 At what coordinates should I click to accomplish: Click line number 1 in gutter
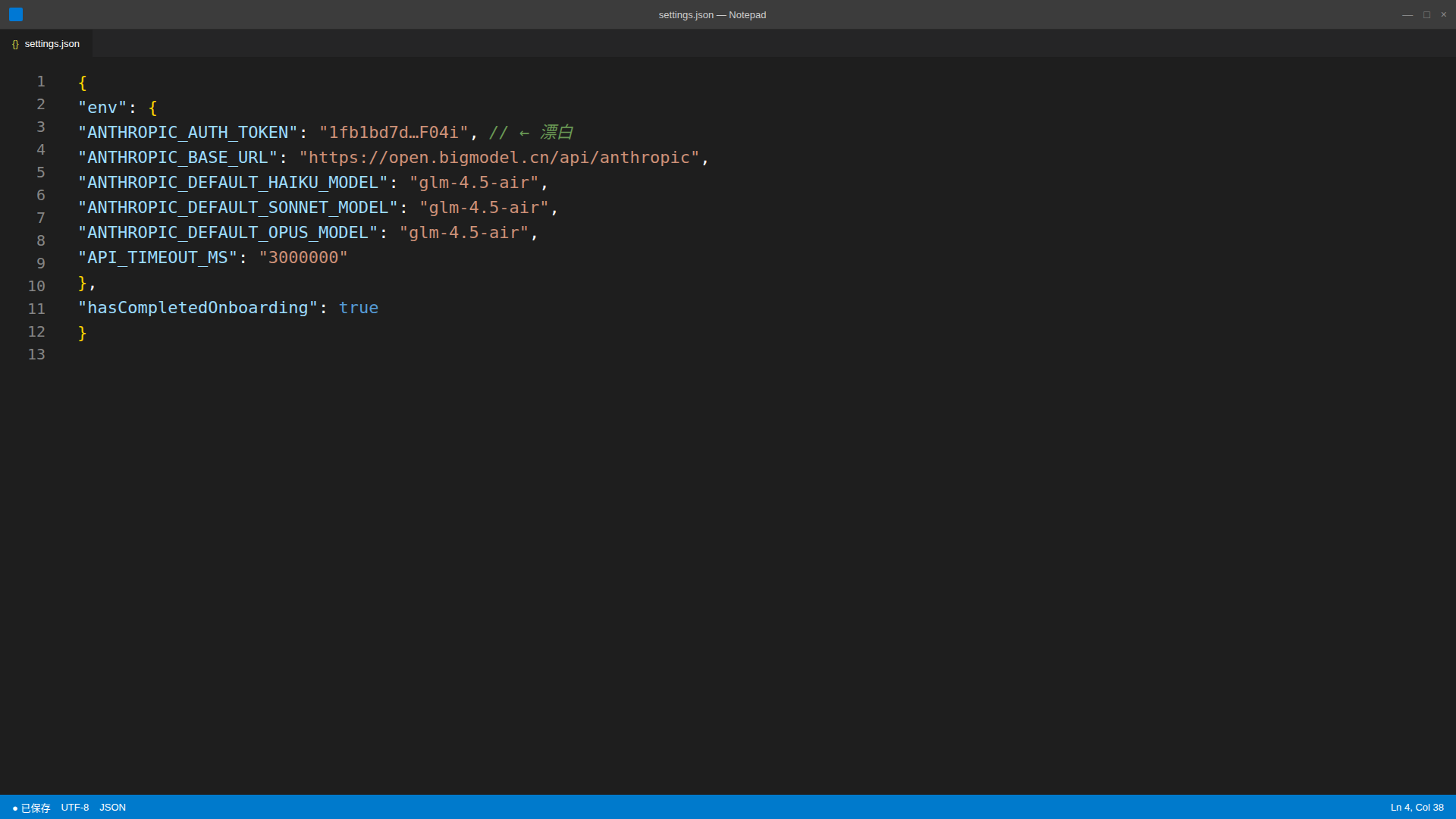(41, 82)
